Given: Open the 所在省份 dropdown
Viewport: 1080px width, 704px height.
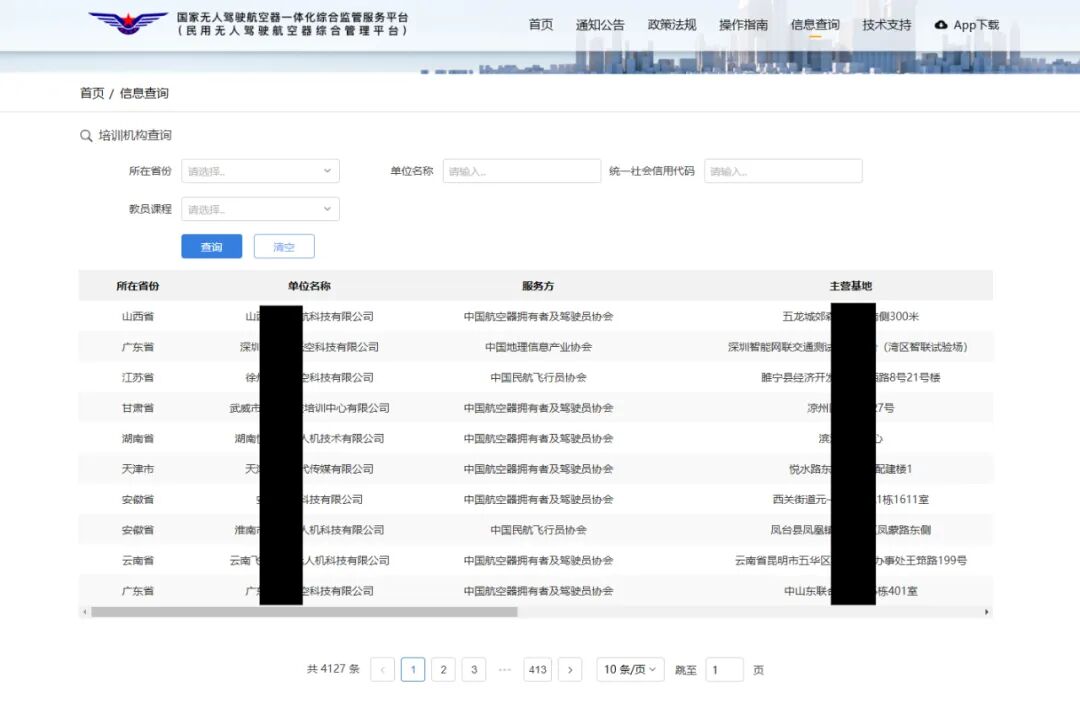Looking at the screenshot, I should point(260,171).
